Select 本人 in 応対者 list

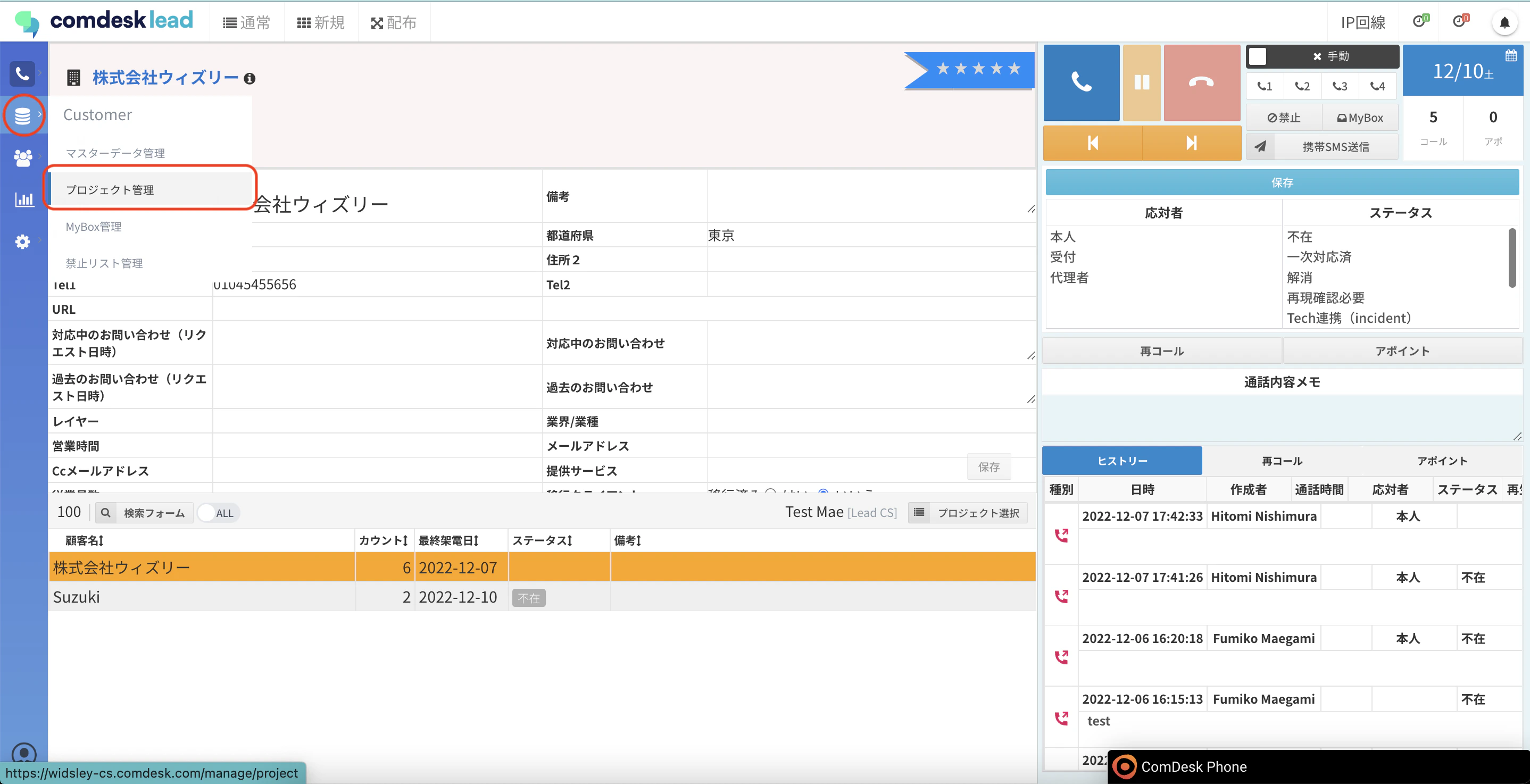click(x=1062, y=236)
